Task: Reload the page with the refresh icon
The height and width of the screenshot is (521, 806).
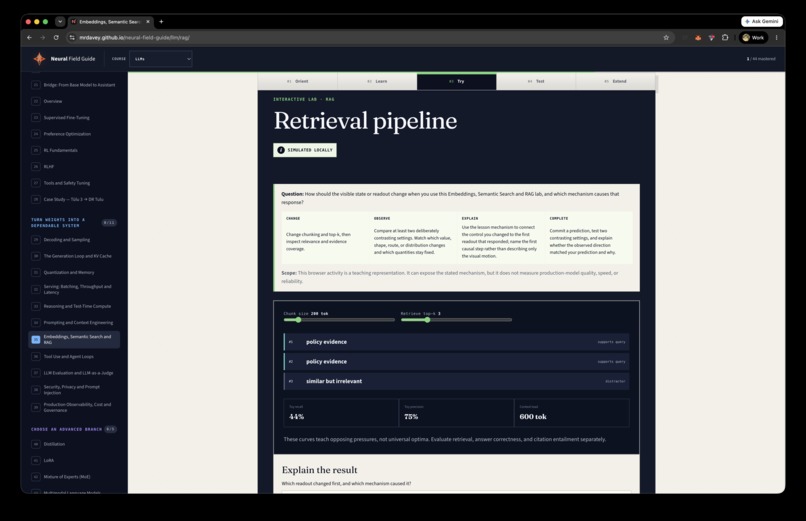Action: [56, 38]
